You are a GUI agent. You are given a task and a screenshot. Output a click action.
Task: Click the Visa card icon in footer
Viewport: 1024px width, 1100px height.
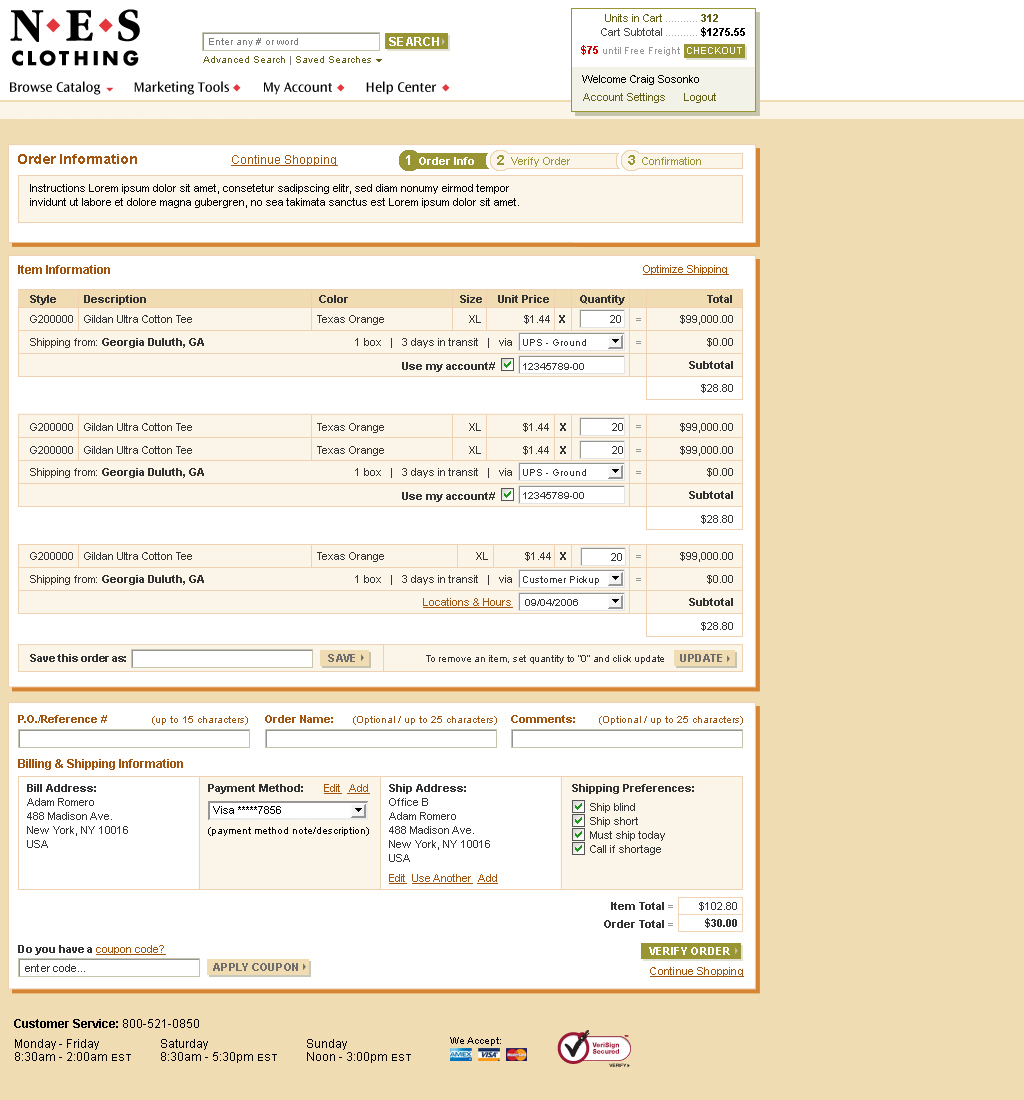point(488,1055)
